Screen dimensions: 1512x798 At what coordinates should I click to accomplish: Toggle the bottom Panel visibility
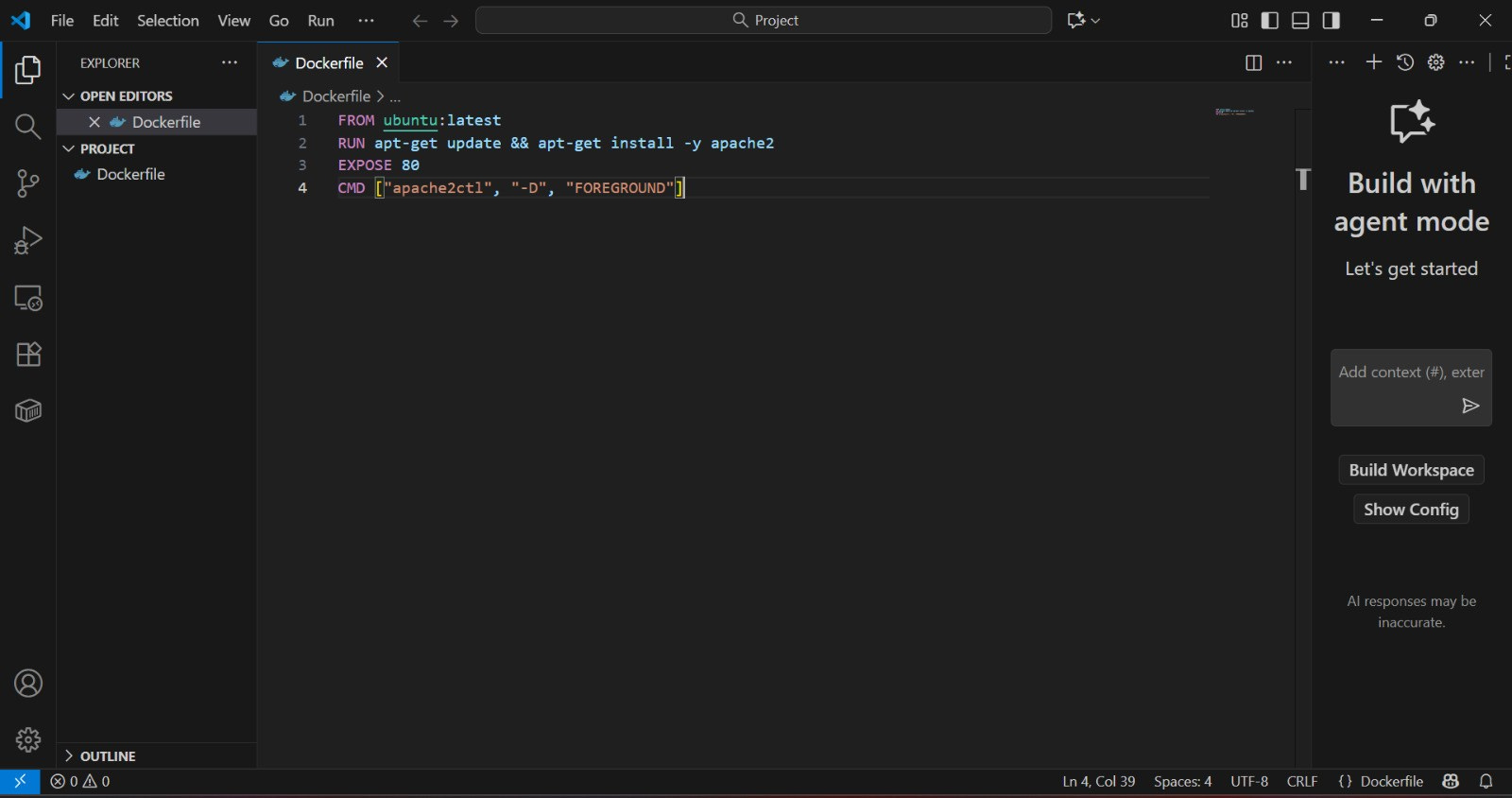click(x=1300, y=21)
